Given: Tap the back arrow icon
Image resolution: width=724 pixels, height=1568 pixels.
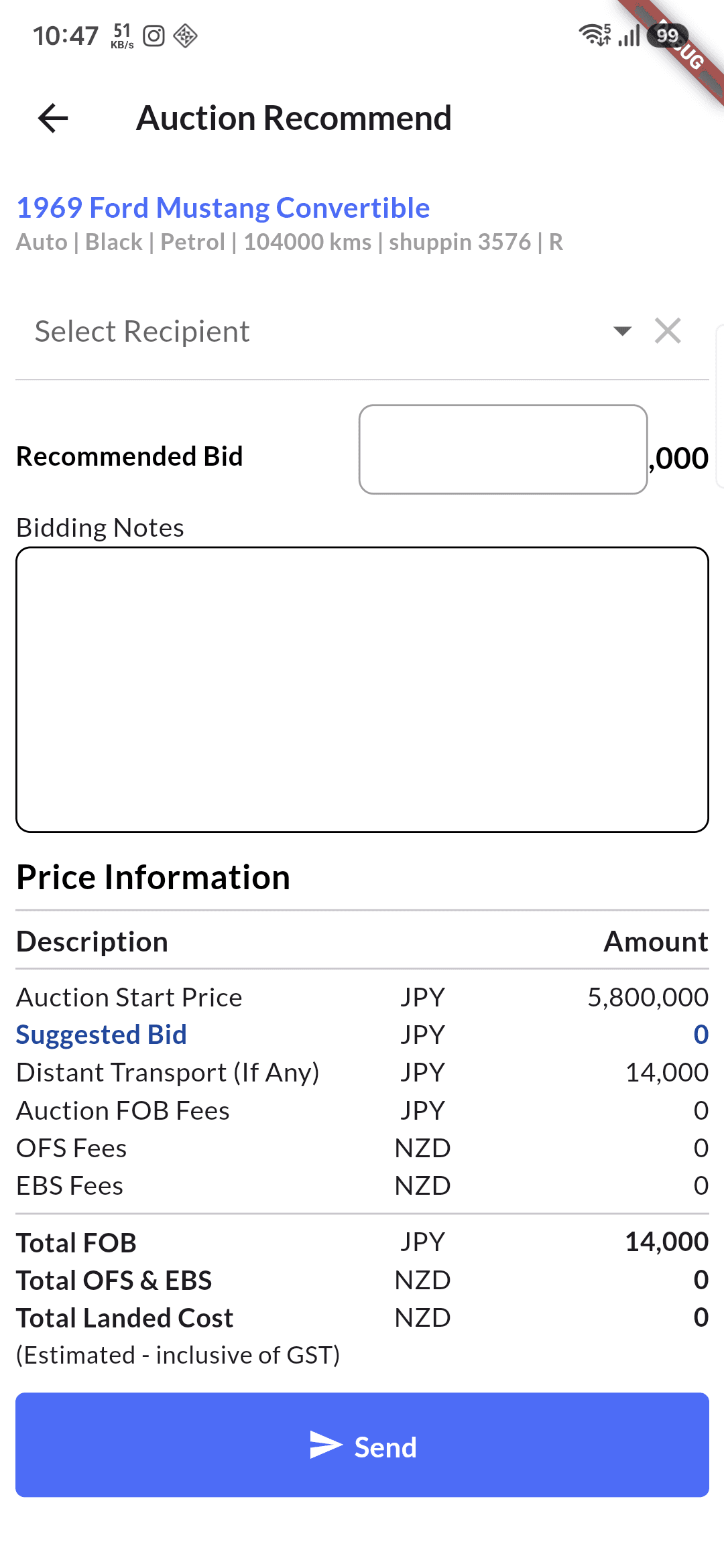Looking at the screenshot, I should (x=53, y=119).
